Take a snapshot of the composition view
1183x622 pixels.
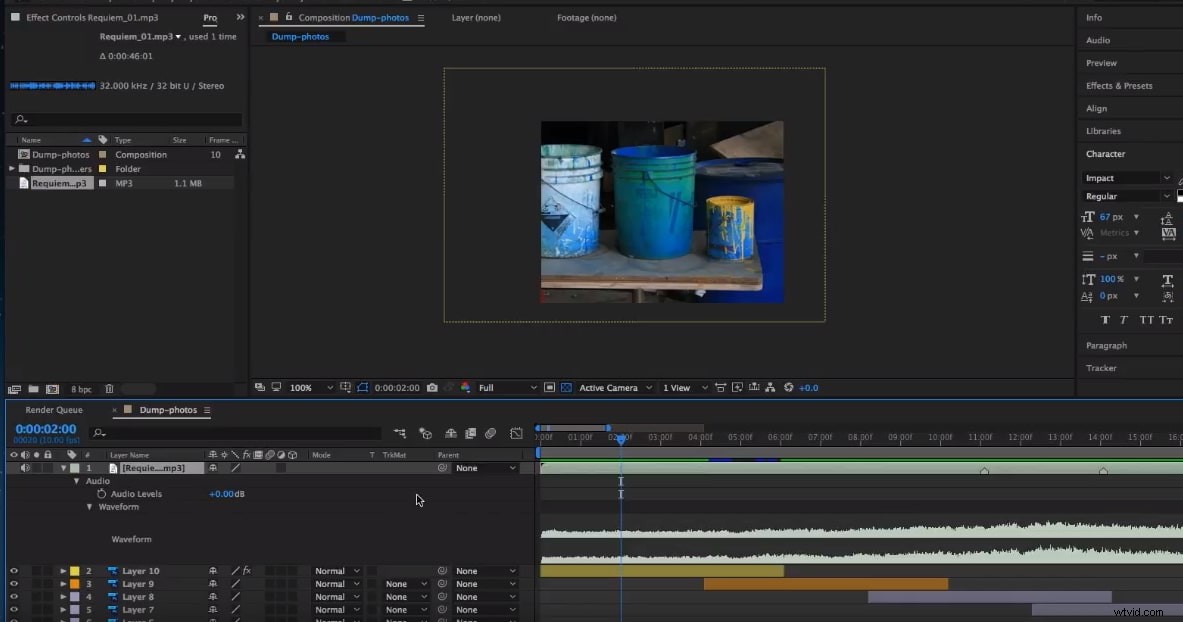[433, 388]
